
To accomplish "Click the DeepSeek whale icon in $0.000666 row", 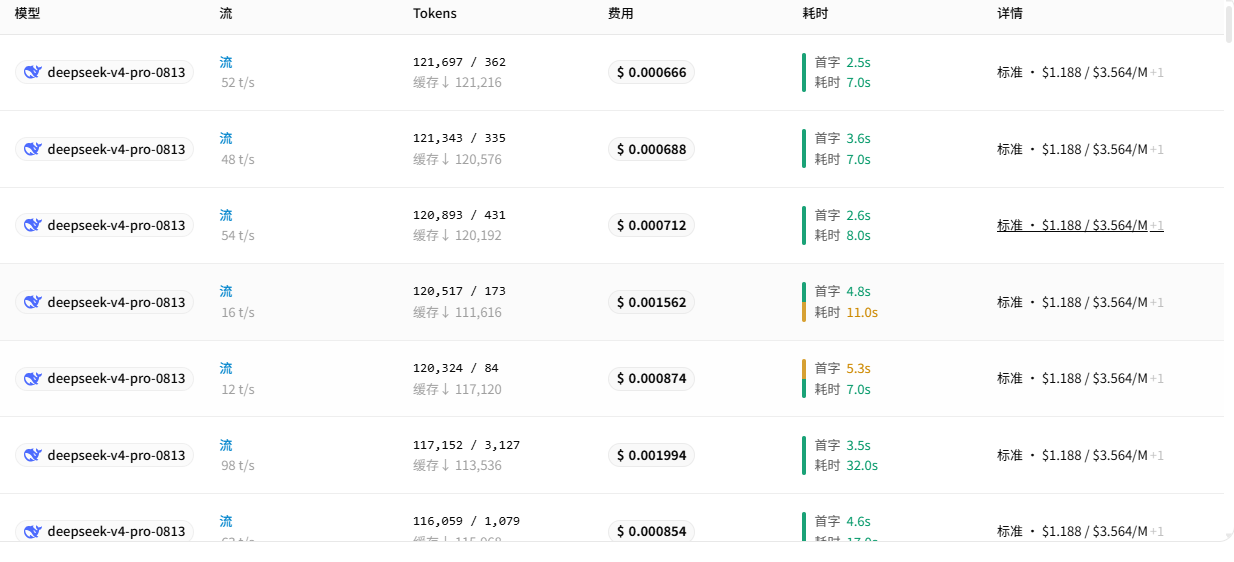I will pos(33,72).
